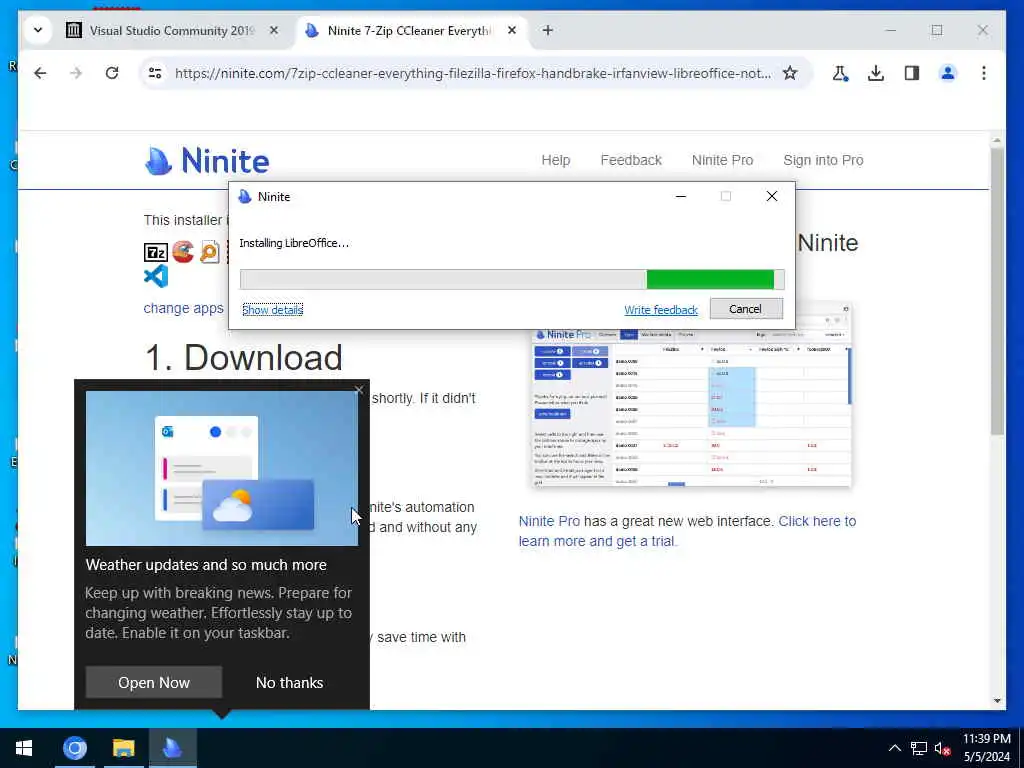Click Write feedback in installer dialog

point(661,310)
